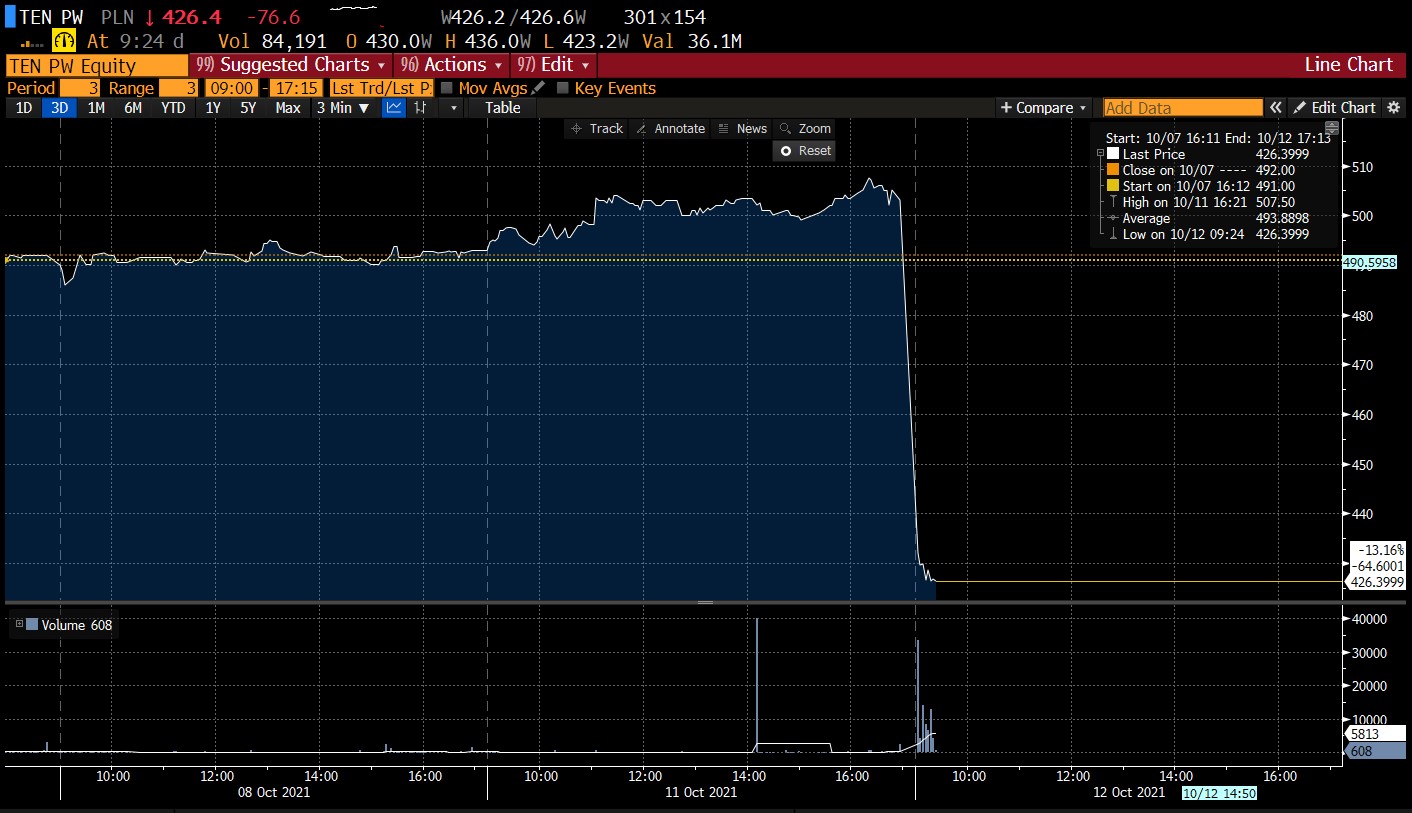
Task: Open the Edit dropdown menu
Action: (x=553, y=65)
